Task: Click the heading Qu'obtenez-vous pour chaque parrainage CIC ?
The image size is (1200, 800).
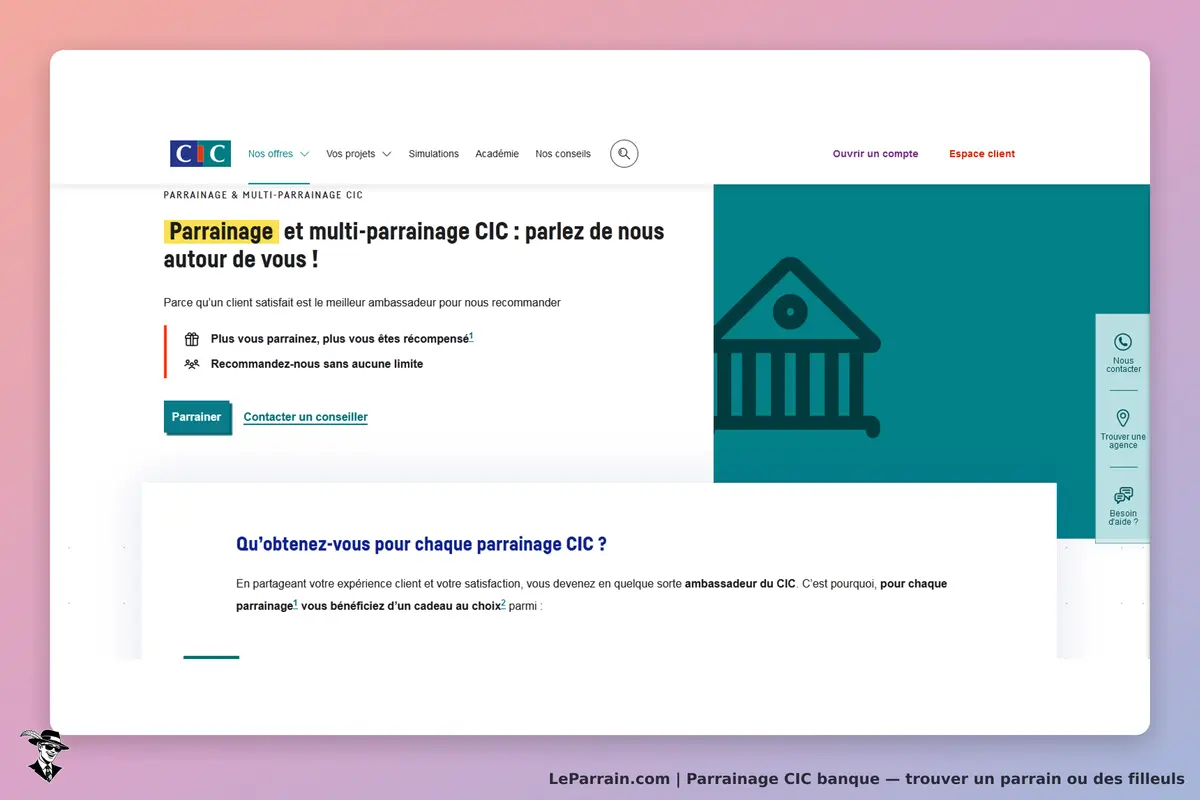Action: (421, 545)
